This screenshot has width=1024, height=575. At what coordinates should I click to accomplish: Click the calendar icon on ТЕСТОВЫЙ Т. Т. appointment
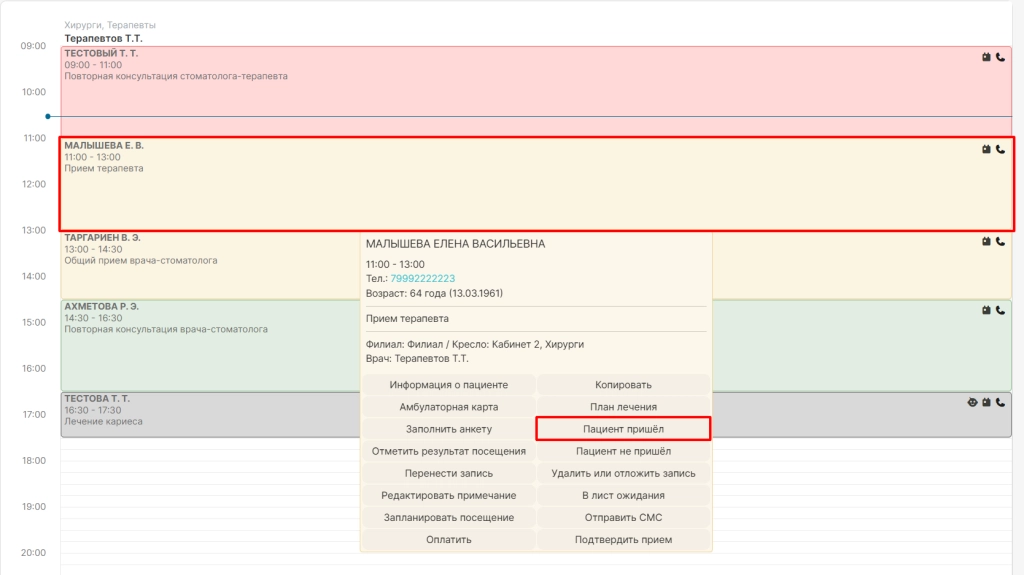(986, 58)
